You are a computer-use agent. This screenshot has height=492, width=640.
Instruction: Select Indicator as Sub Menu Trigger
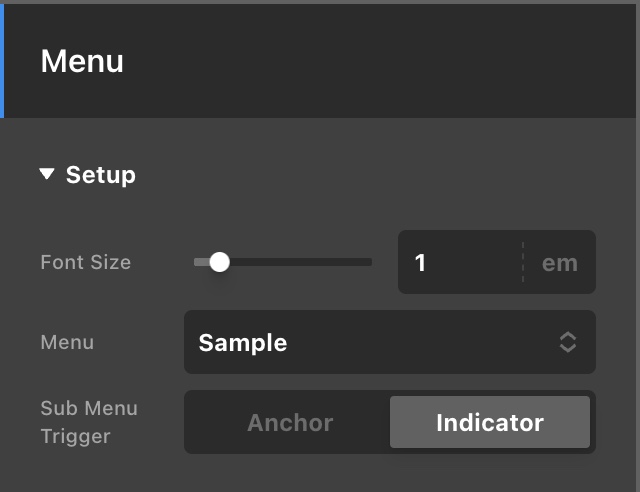(x=490, y=422)
